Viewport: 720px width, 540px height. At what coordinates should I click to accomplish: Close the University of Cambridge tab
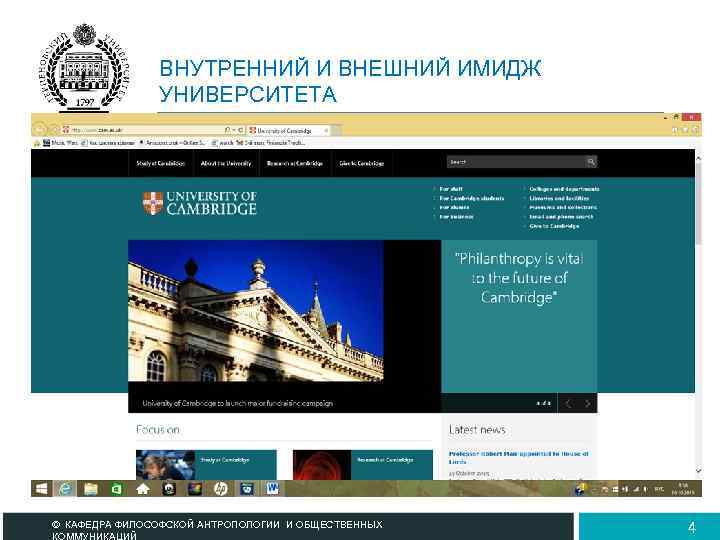tap(326, 131)
